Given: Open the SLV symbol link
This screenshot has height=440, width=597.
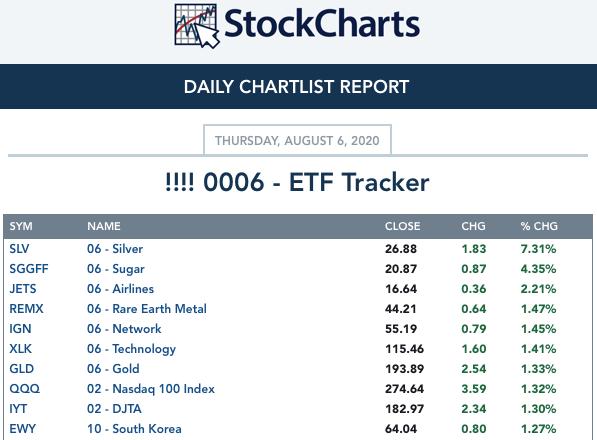Looking at the screenshot, I should point(19,249).
